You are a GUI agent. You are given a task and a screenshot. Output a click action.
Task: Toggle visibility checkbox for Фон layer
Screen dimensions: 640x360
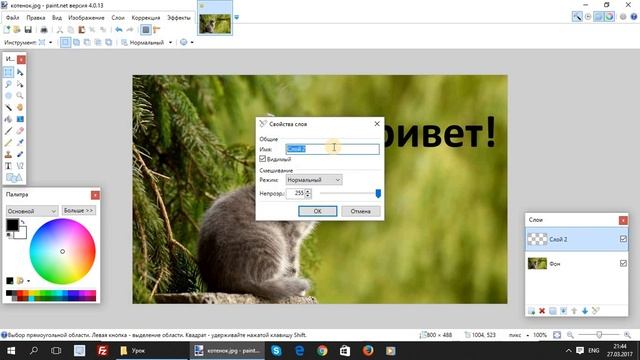(623, 264)
